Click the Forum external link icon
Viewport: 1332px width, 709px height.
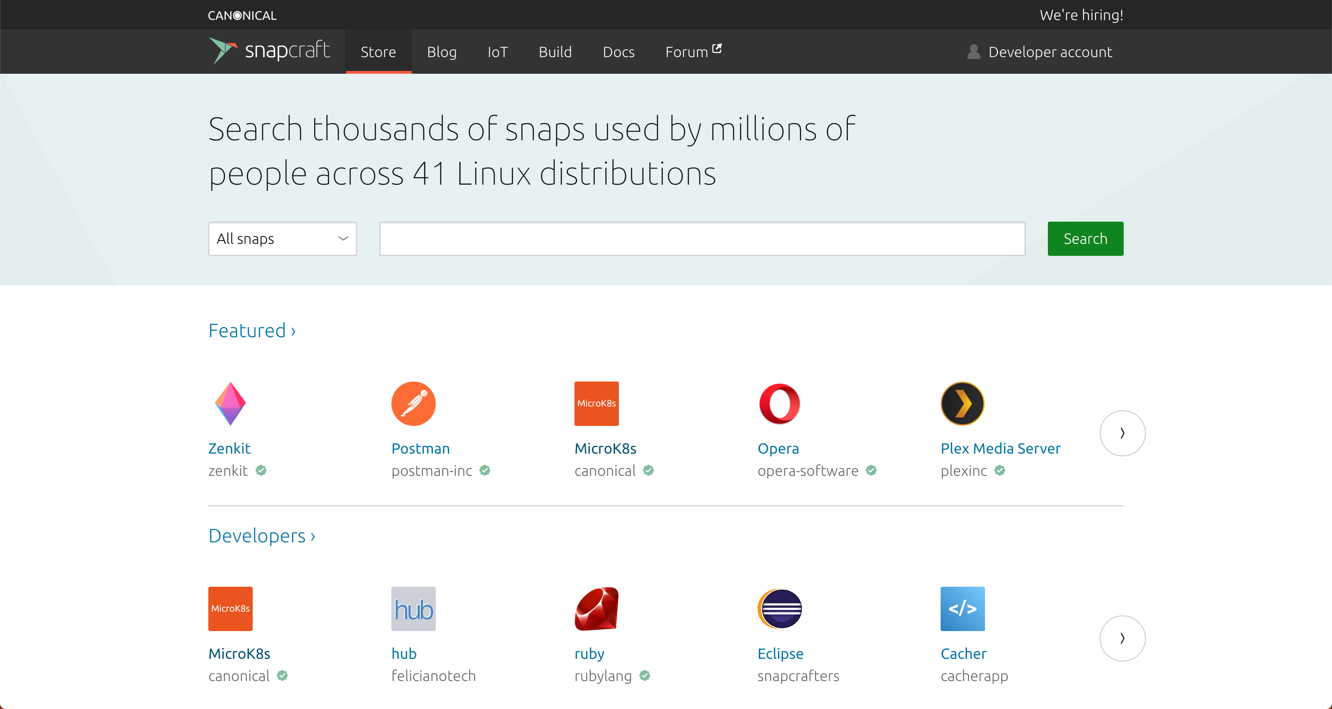pos(717,48)
